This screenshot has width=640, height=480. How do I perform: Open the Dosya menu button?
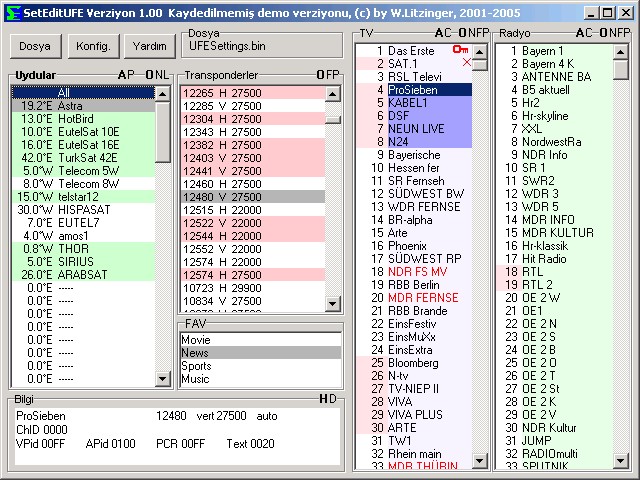click(x=35, y=46)
